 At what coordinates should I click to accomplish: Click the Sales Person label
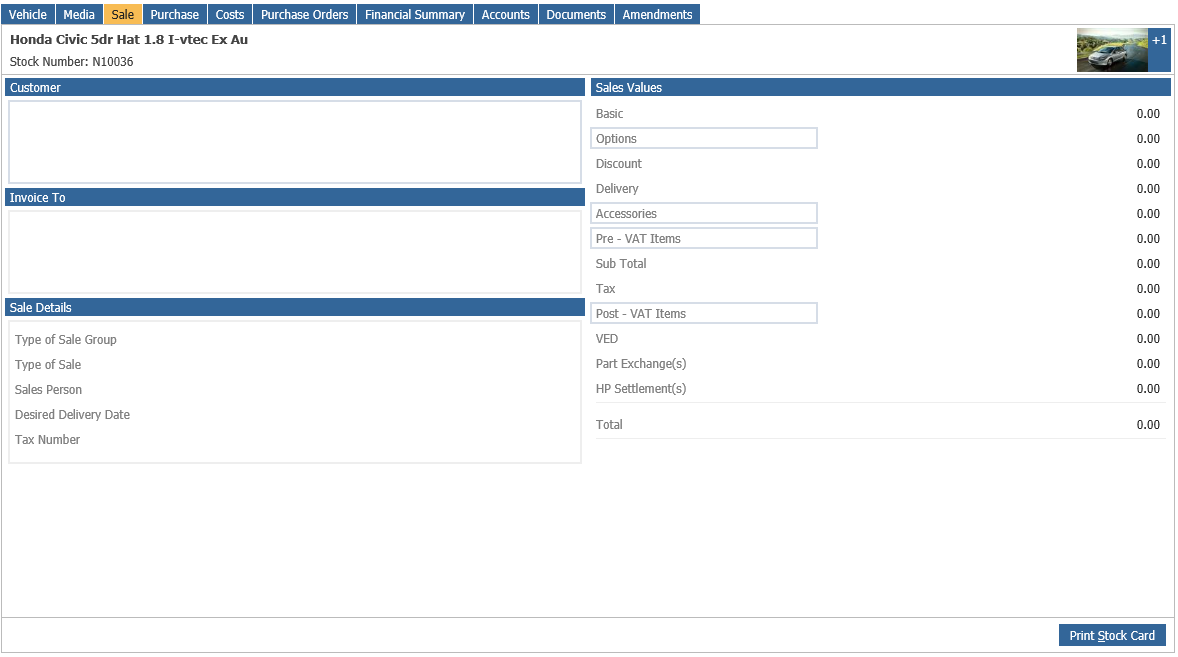coord(48,389)
